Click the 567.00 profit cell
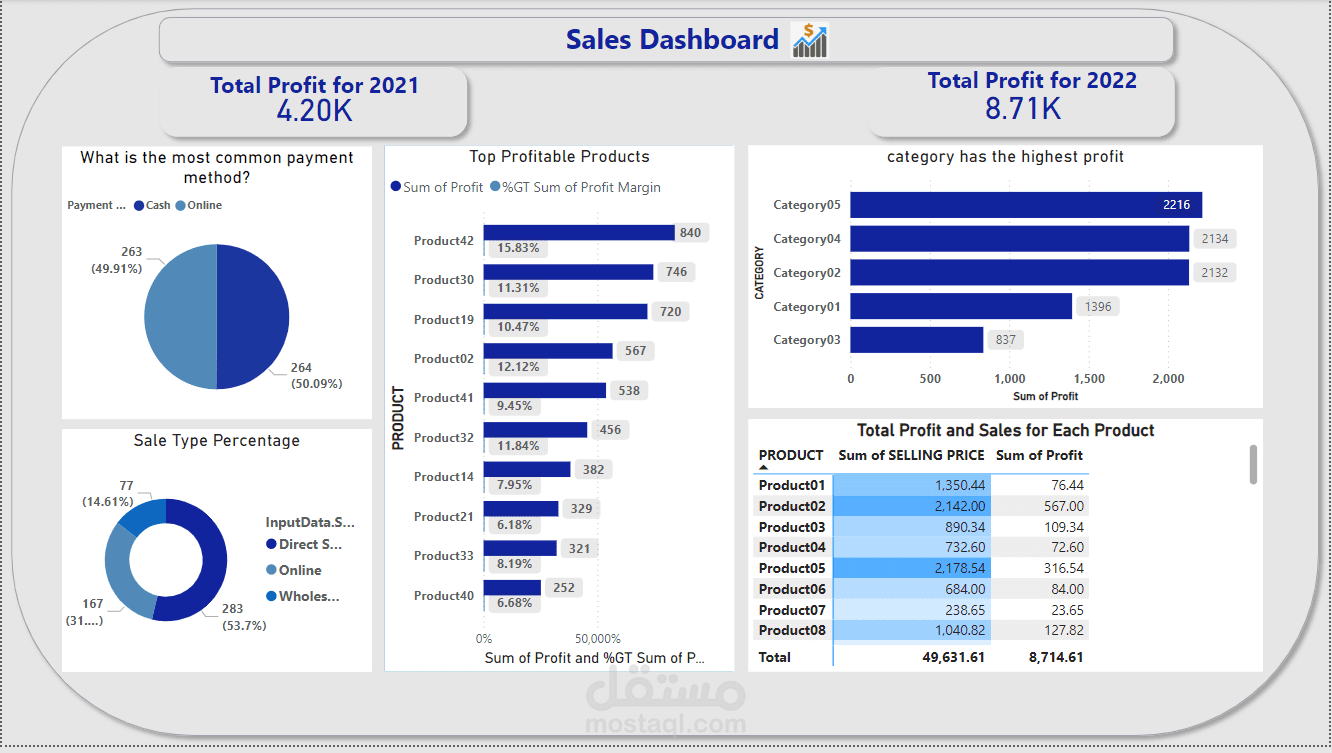 tap(1040, 506)
